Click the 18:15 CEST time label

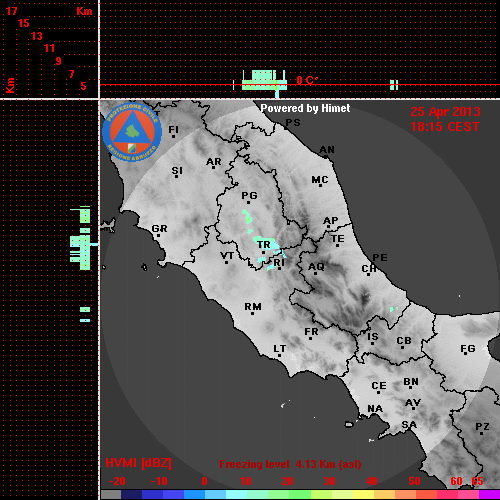coord(445,127)
